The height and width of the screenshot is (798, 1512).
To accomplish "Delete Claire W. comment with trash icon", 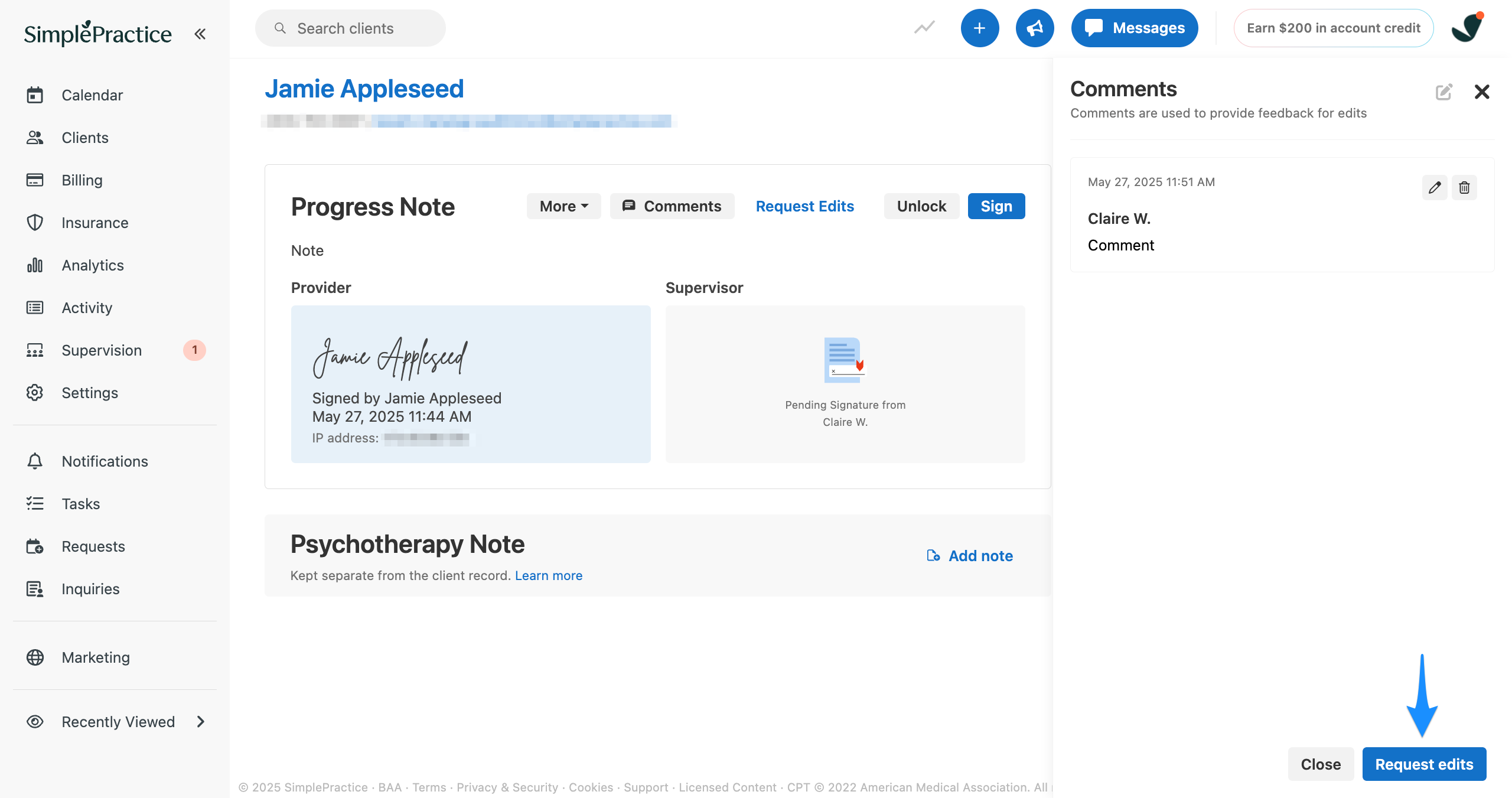I will click(x=1465, y=188).
